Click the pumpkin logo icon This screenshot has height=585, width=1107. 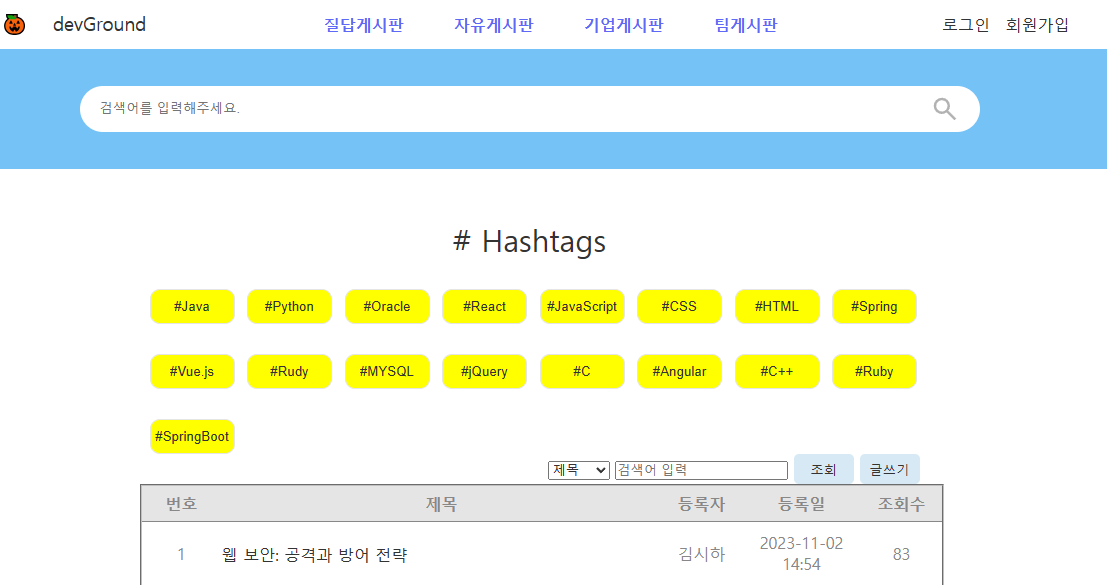(x=14, y=24)
